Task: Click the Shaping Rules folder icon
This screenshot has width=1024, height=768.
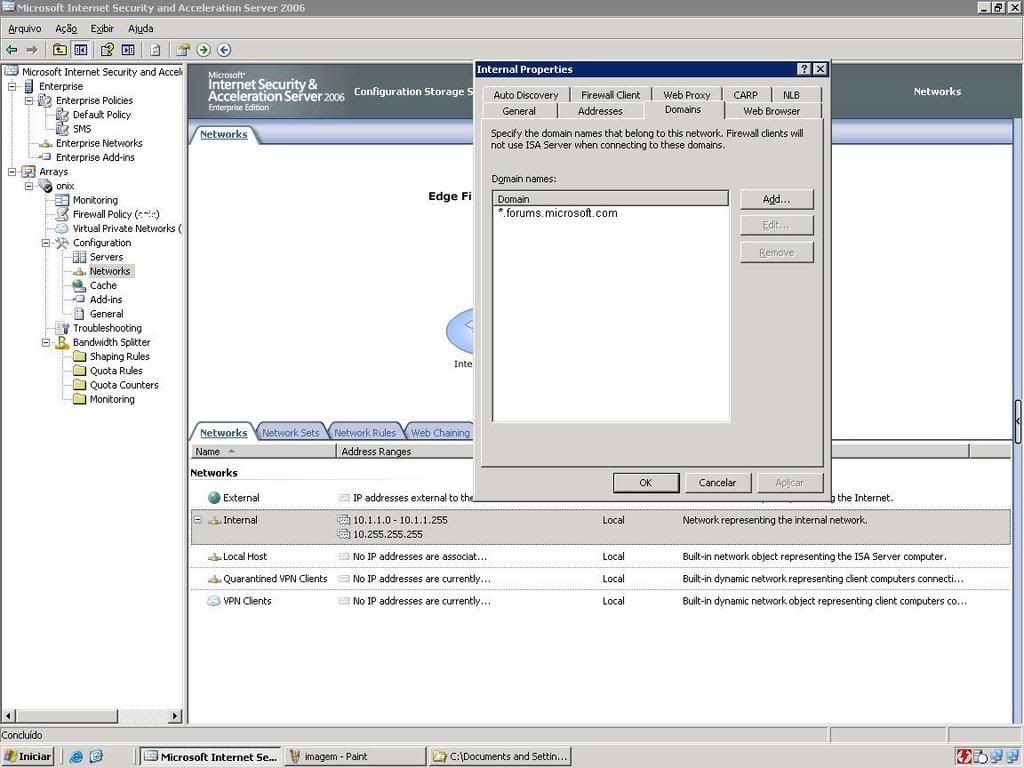Action: (x=80, y=357)
